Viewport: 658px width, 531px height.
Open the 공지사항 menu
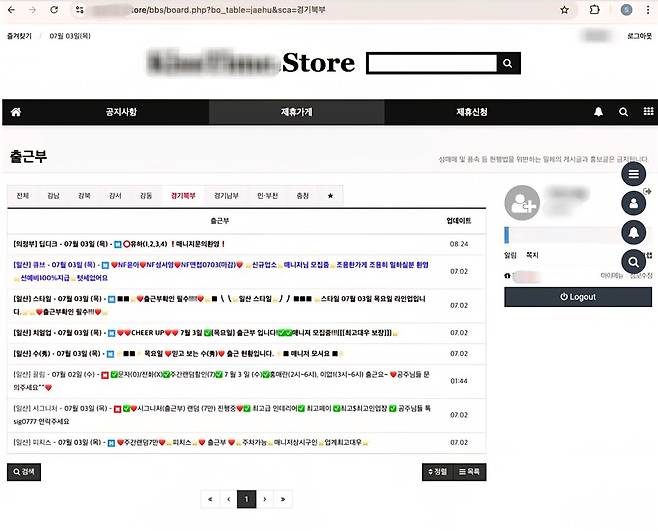[x=121, y=112]
